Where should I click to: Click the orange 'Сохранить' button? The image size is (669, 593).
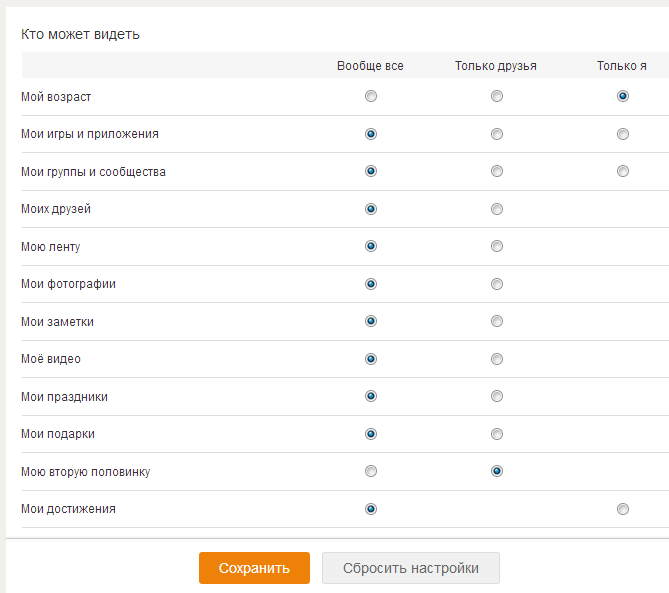coord(254,568)
